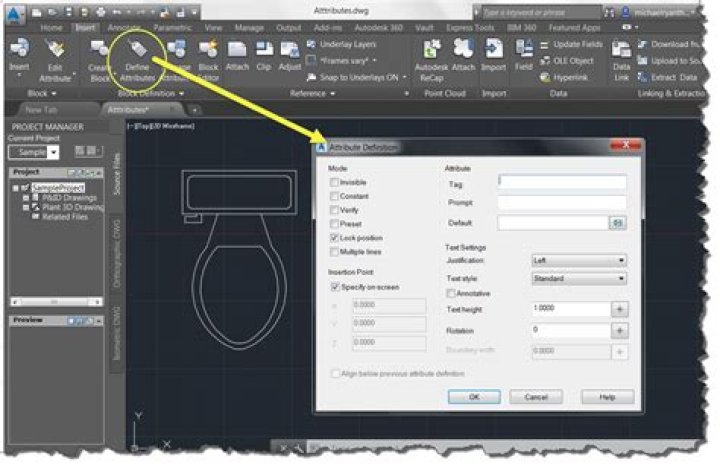Click pick point button beside Text height
The width and height of the screenshot is (720, 468).
click(x=619, y=309)
